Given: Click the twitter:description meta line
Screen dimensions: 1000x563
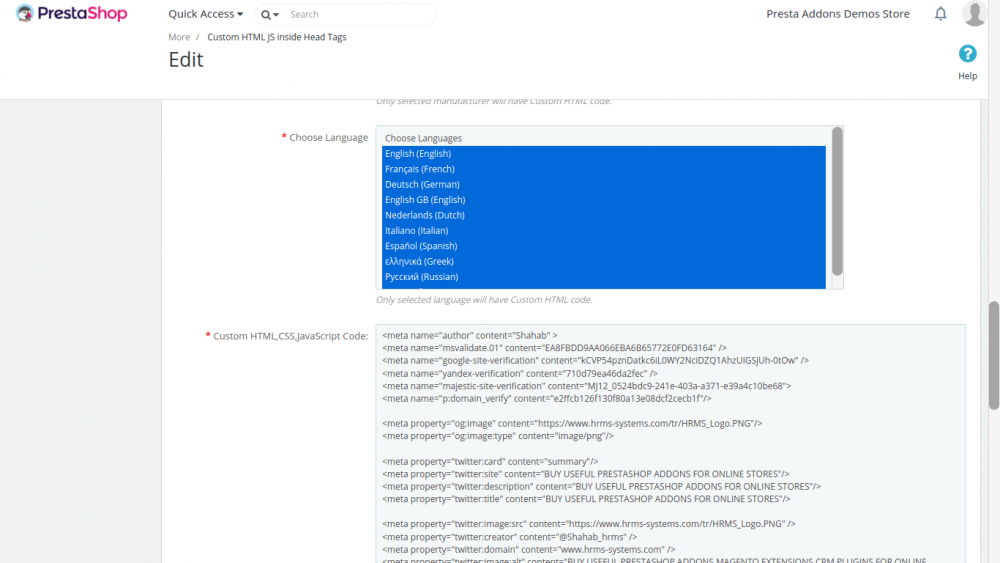Looking at the screenshot, I should 601,486.
